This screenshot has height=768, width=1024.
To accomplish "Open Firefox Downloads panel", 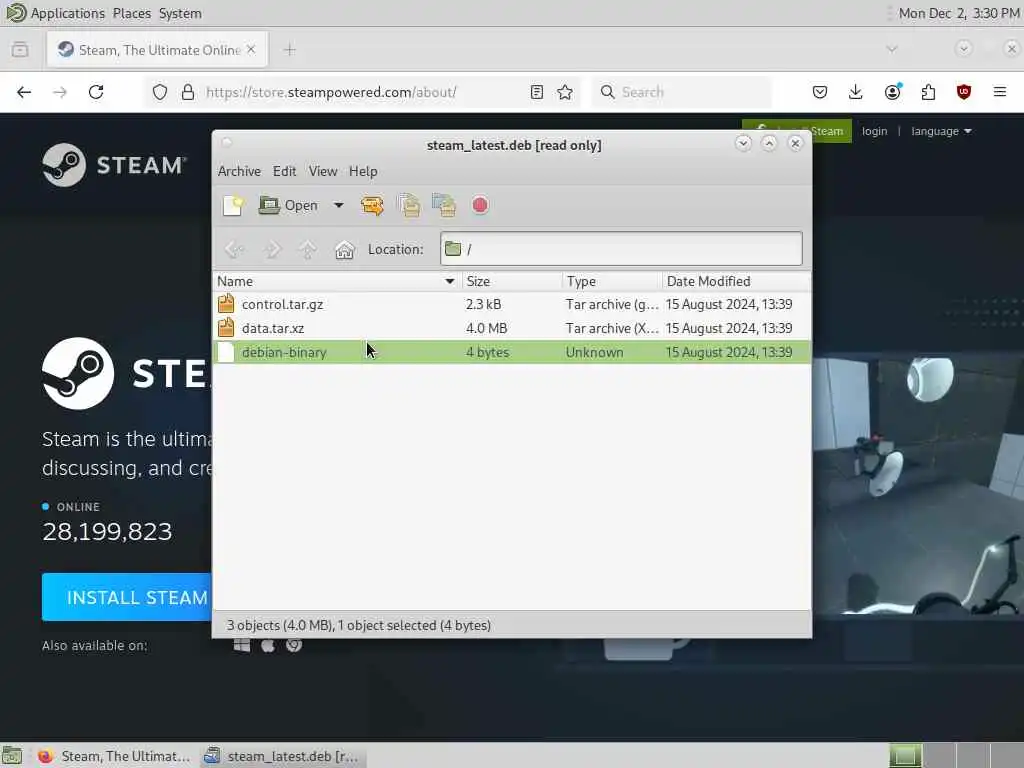I will 856,92.
